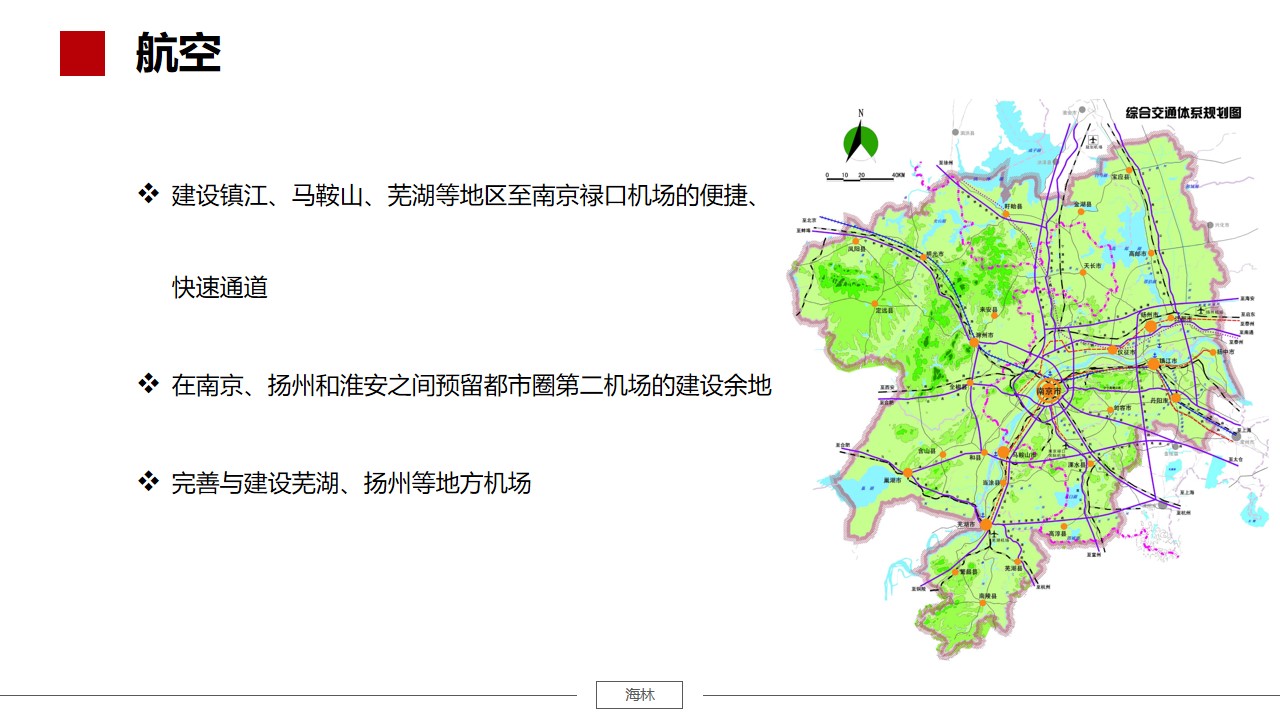The image size is (1280, 720).
Task: Click the diamond bullet before 建设镇江
Action: pos(148,193)
